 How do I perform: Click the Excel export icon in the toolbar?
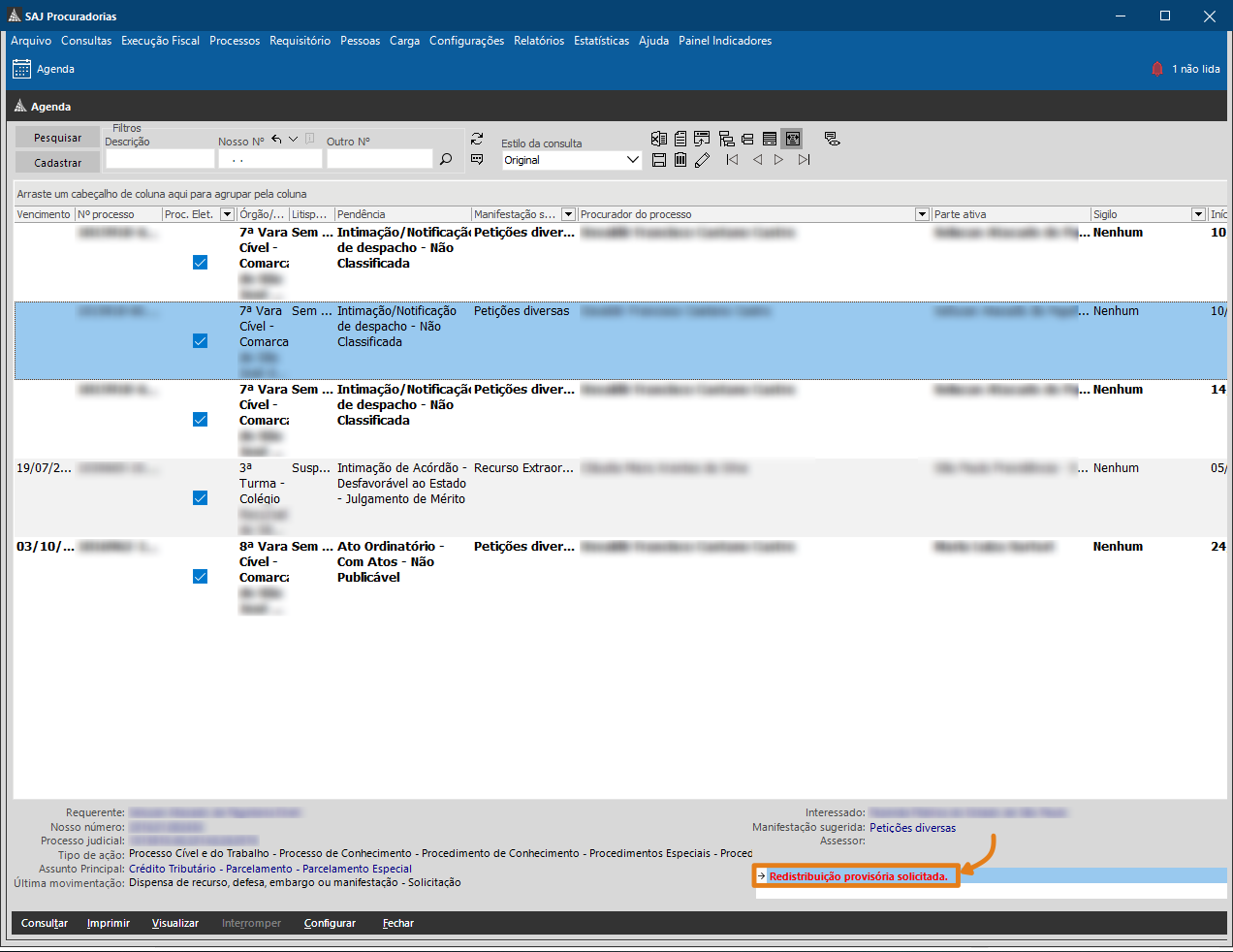coord(659,139)
